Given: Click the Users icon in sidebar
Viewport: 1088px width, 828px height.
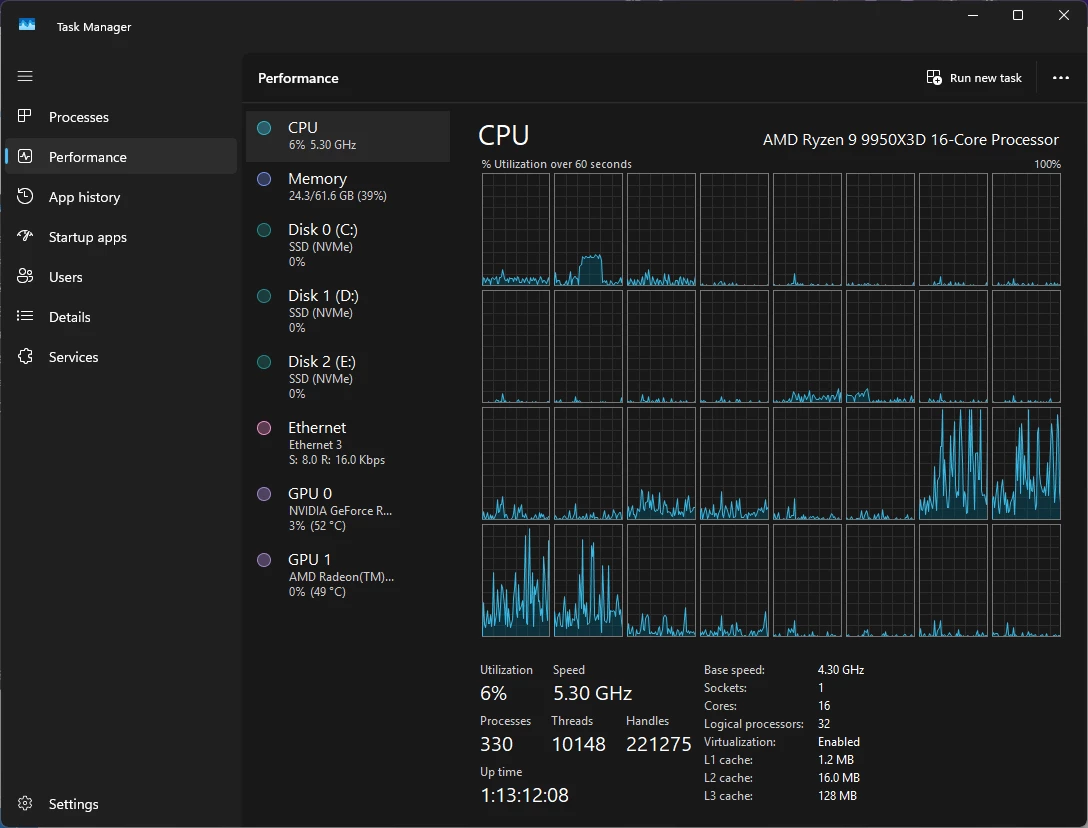Looking at the screenshot, I should (26, 277).
